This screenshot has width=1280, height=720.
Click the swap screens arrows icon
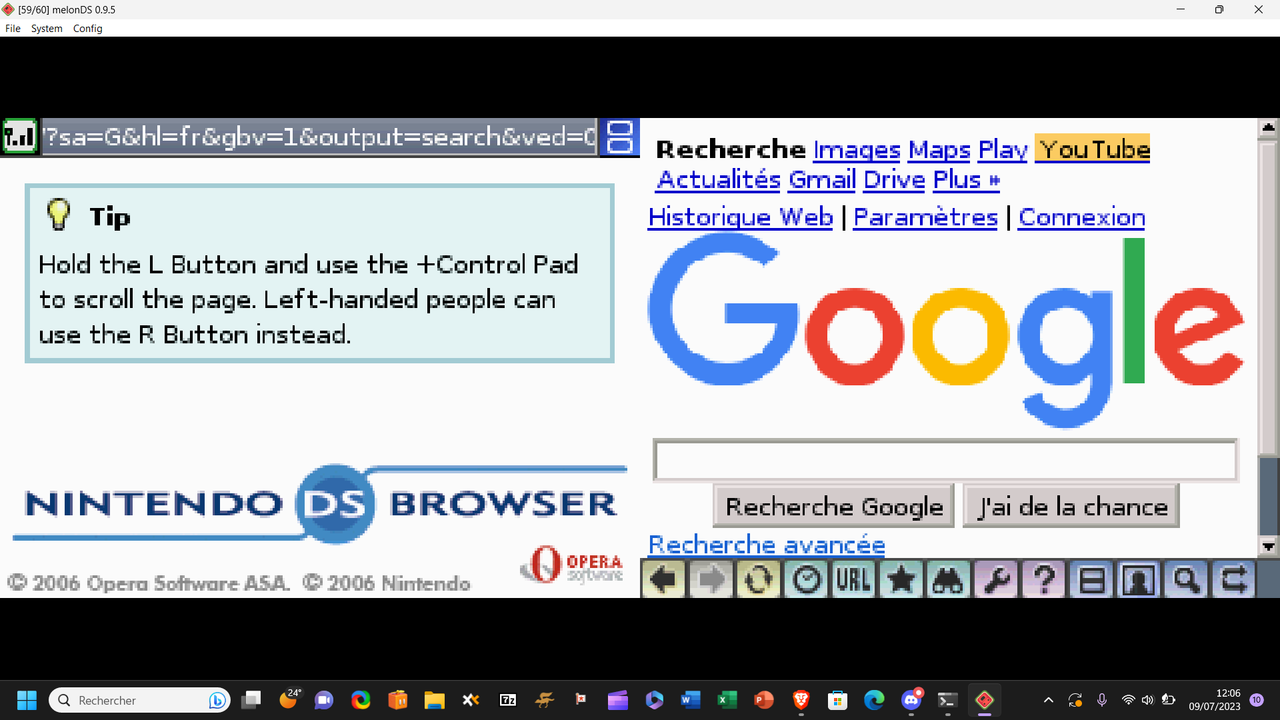1235,579
